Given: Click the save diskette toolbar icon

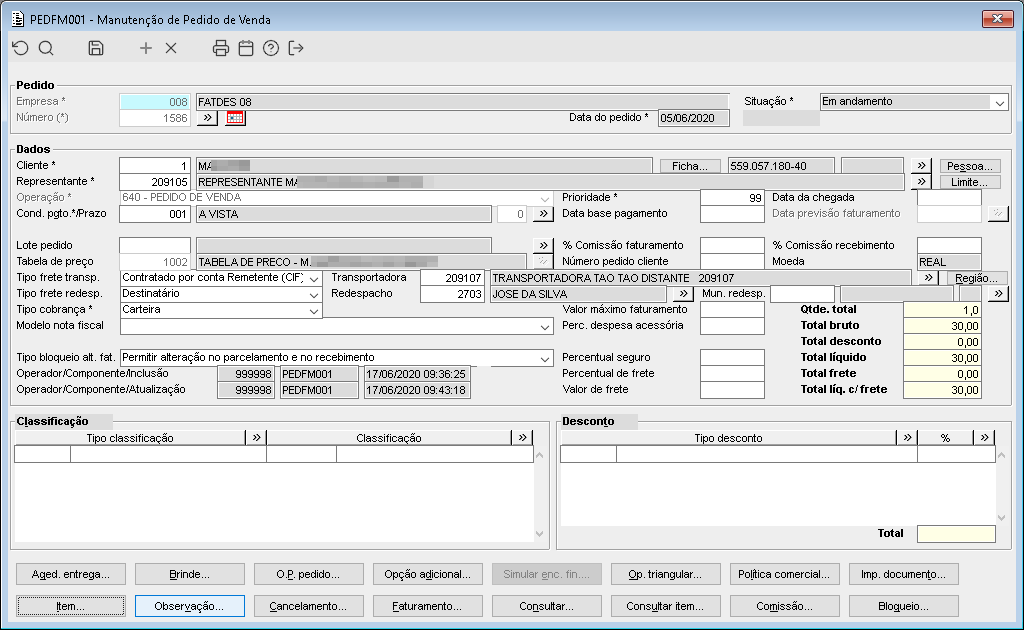Looking at the screenshot, I should (x=96, y=48).
